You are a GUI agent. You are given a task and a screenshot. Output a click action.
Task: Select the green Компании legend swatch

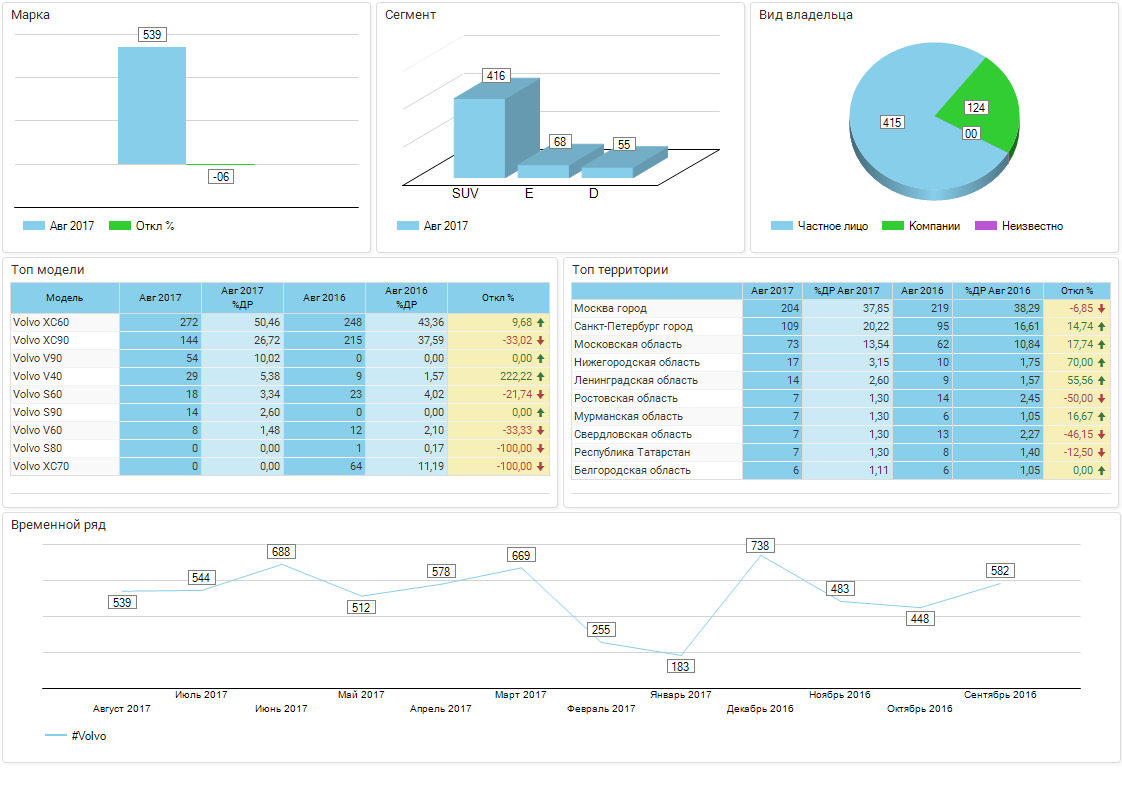(892, 225)
